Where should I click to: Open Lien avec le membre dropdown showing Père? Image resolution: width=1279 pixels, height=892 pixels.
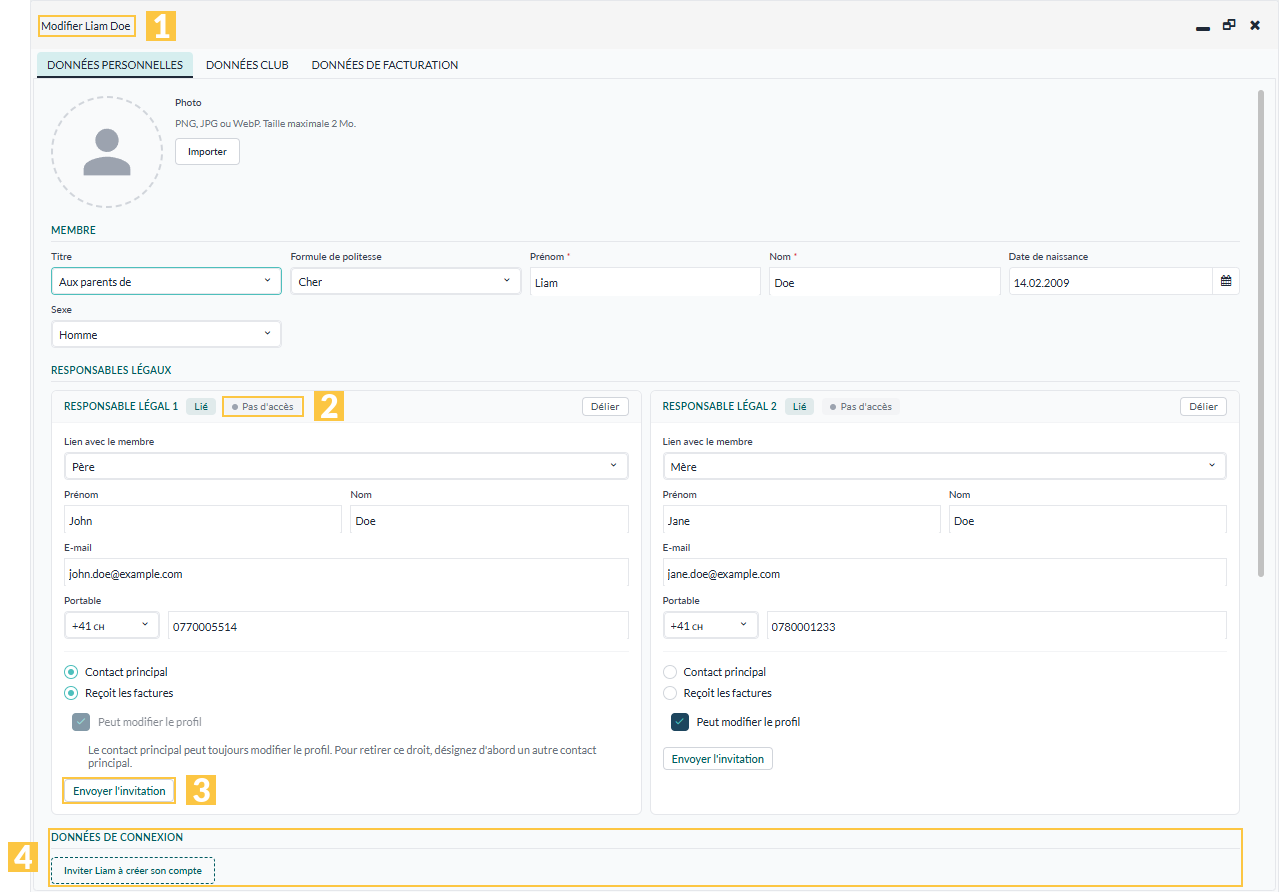(346, 467)
